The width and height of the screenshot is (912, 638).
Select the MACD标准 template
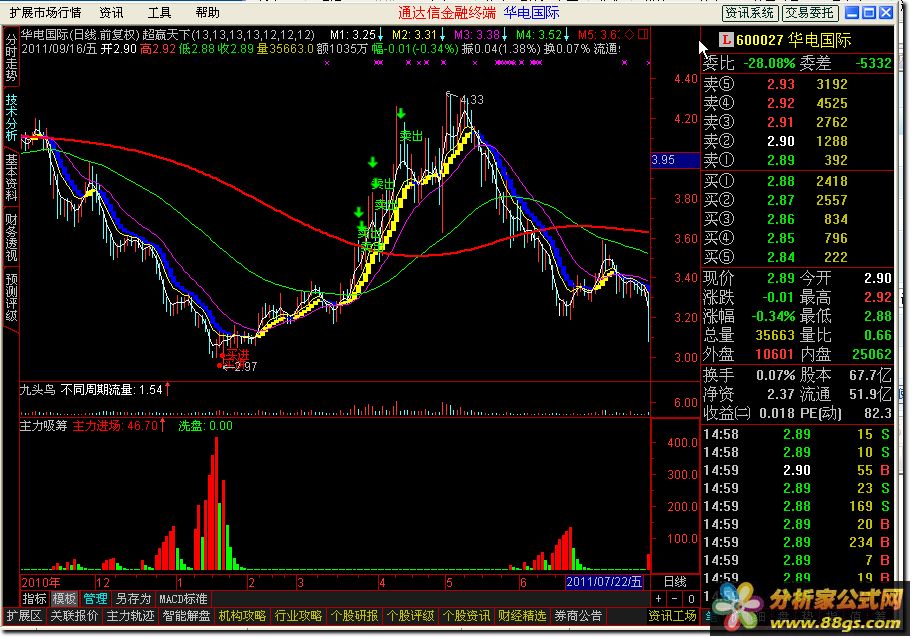pyautogui.click(x=183, y=598)
